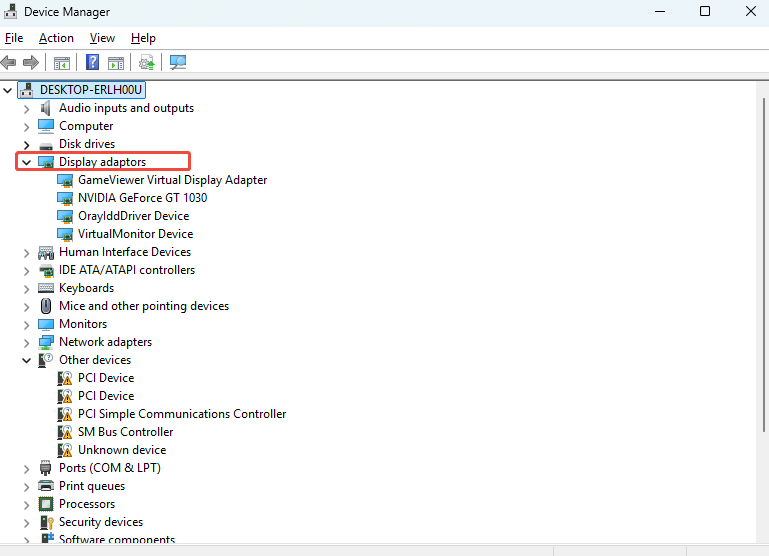Collapse the Display adaptors category
This screenshot has width=769, height=556.
coord(27,162)
